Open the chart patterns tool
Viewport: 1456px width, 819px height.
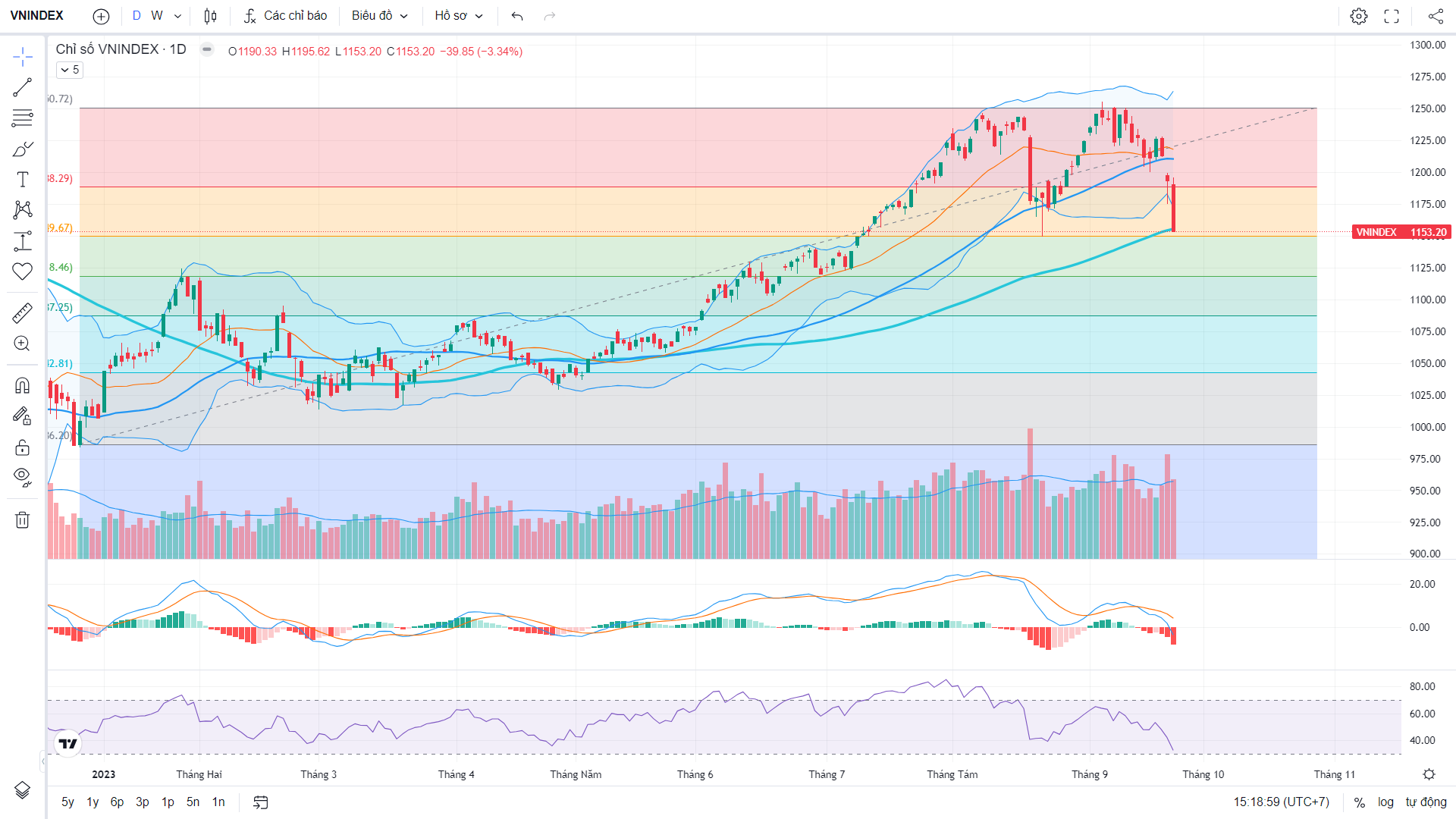pos(23,210)
